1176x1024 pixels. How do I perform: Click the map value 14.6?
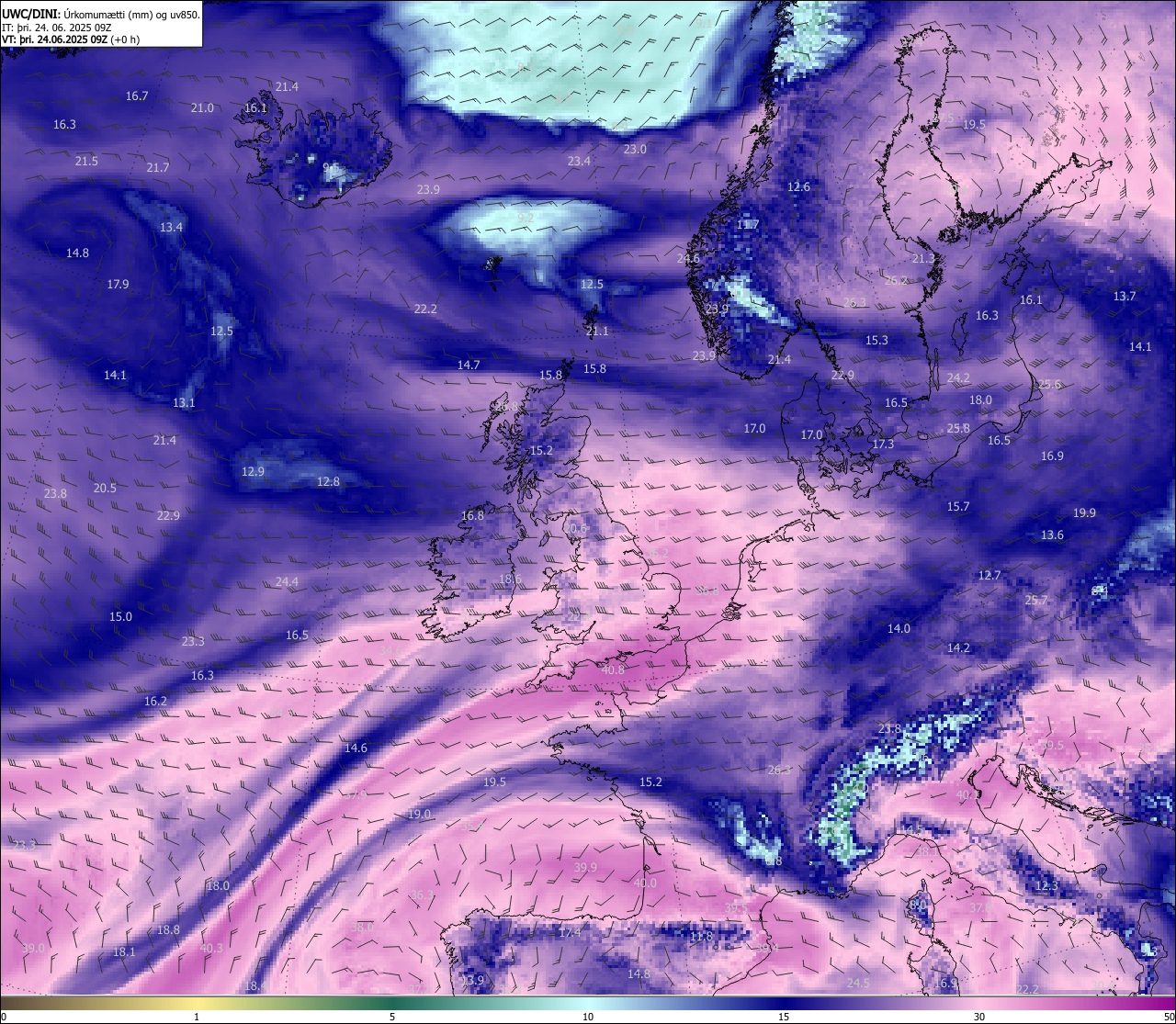coord(356,748)
